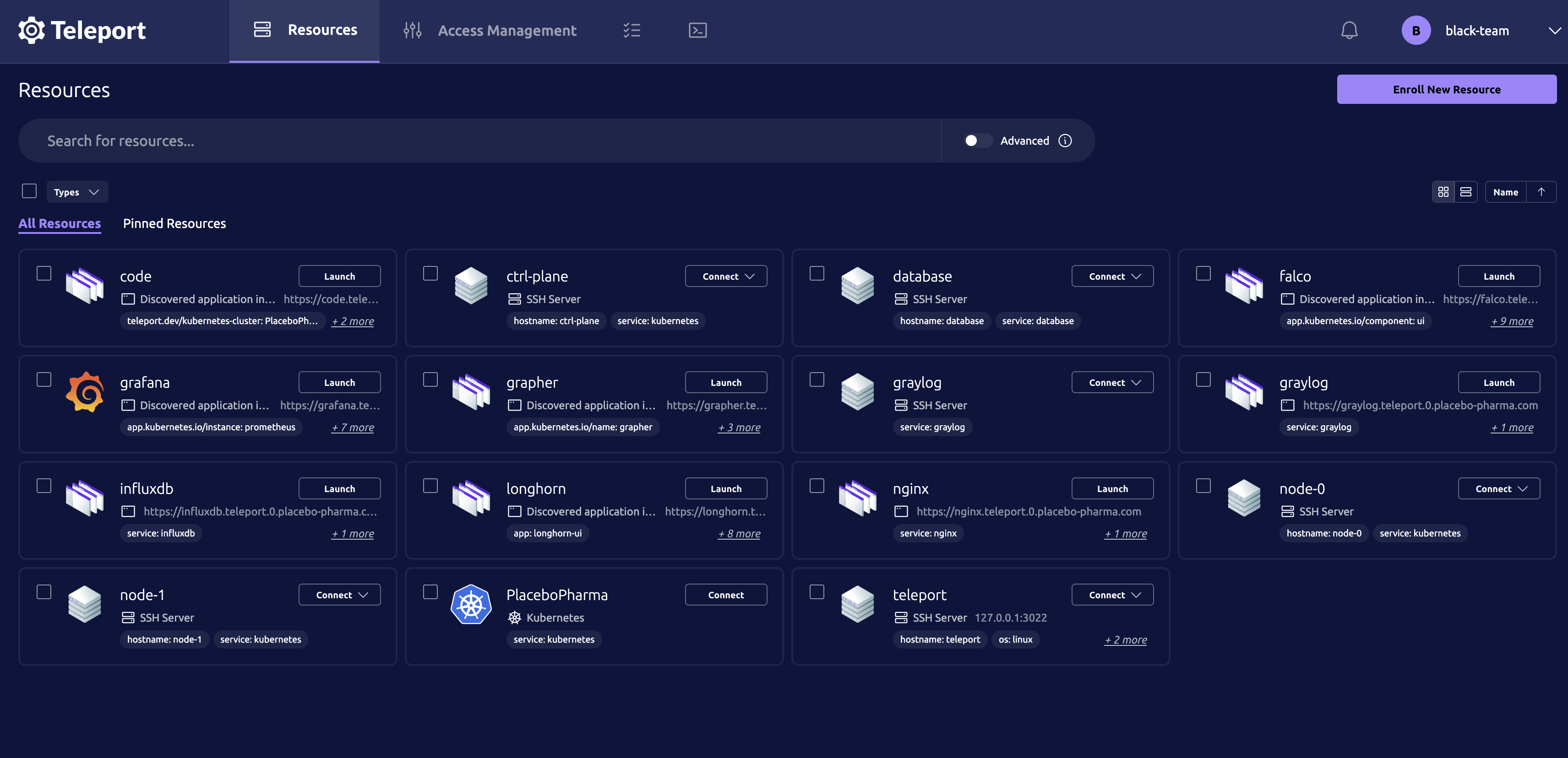Connect to PlaceboPharma Kubernetes cluster
Viewport: 1568px width, 758px height.
pos(725,594)
